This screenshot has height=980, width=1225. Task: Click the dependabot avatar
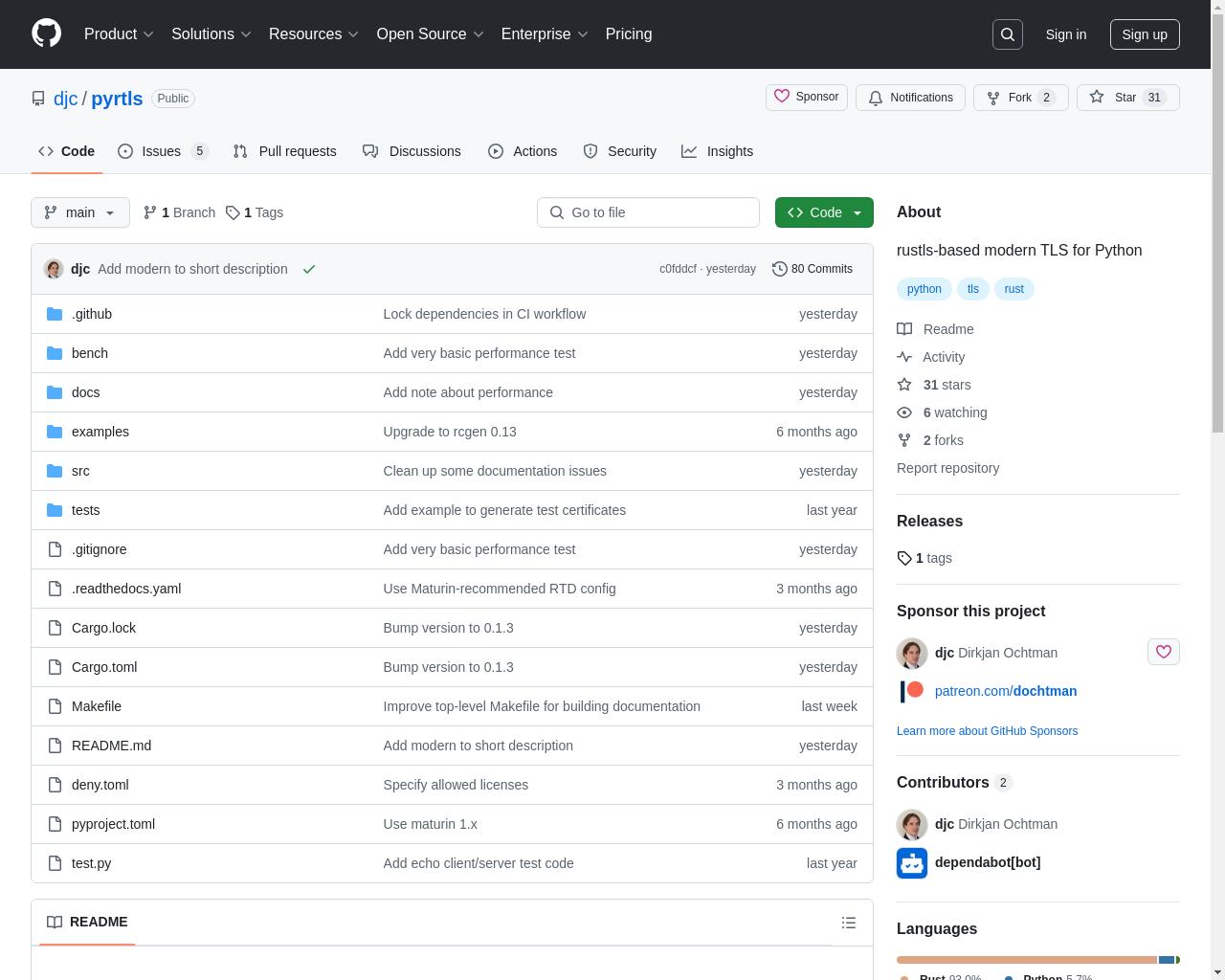click(912, 862)
